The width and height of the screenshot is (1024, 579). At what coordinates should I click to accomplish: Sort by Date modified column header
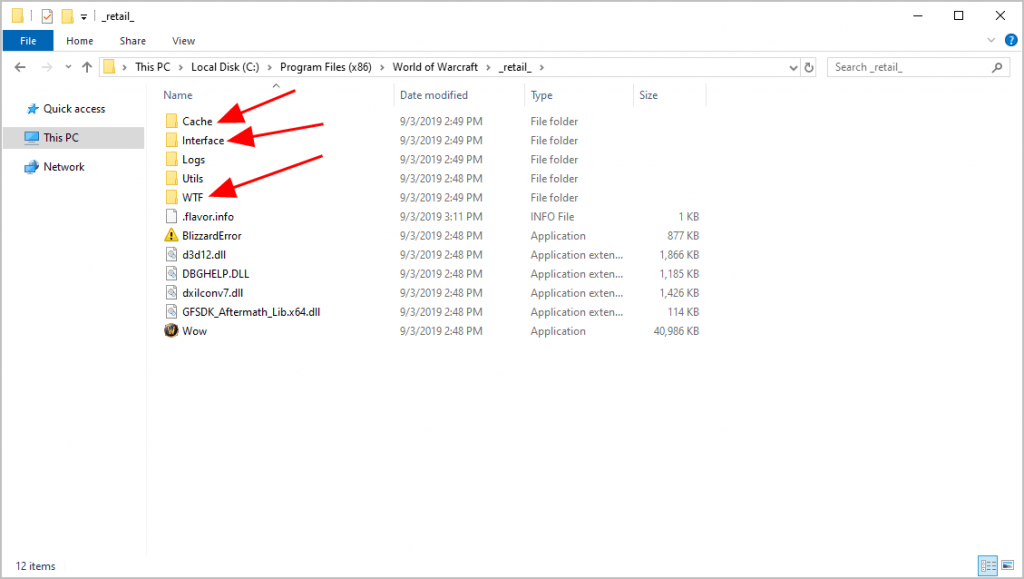(434, 95)
